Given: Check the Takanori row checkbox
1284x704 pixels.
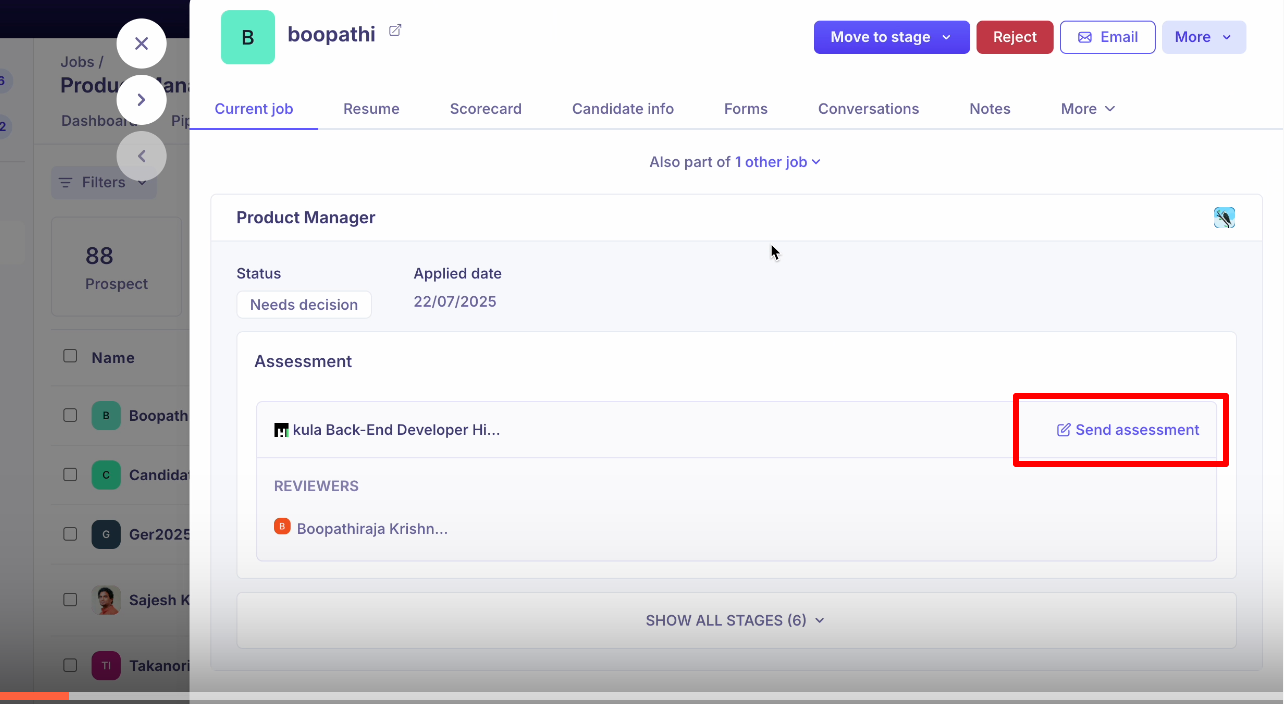Looking at the screenshot, I should [x=70, y=664].
